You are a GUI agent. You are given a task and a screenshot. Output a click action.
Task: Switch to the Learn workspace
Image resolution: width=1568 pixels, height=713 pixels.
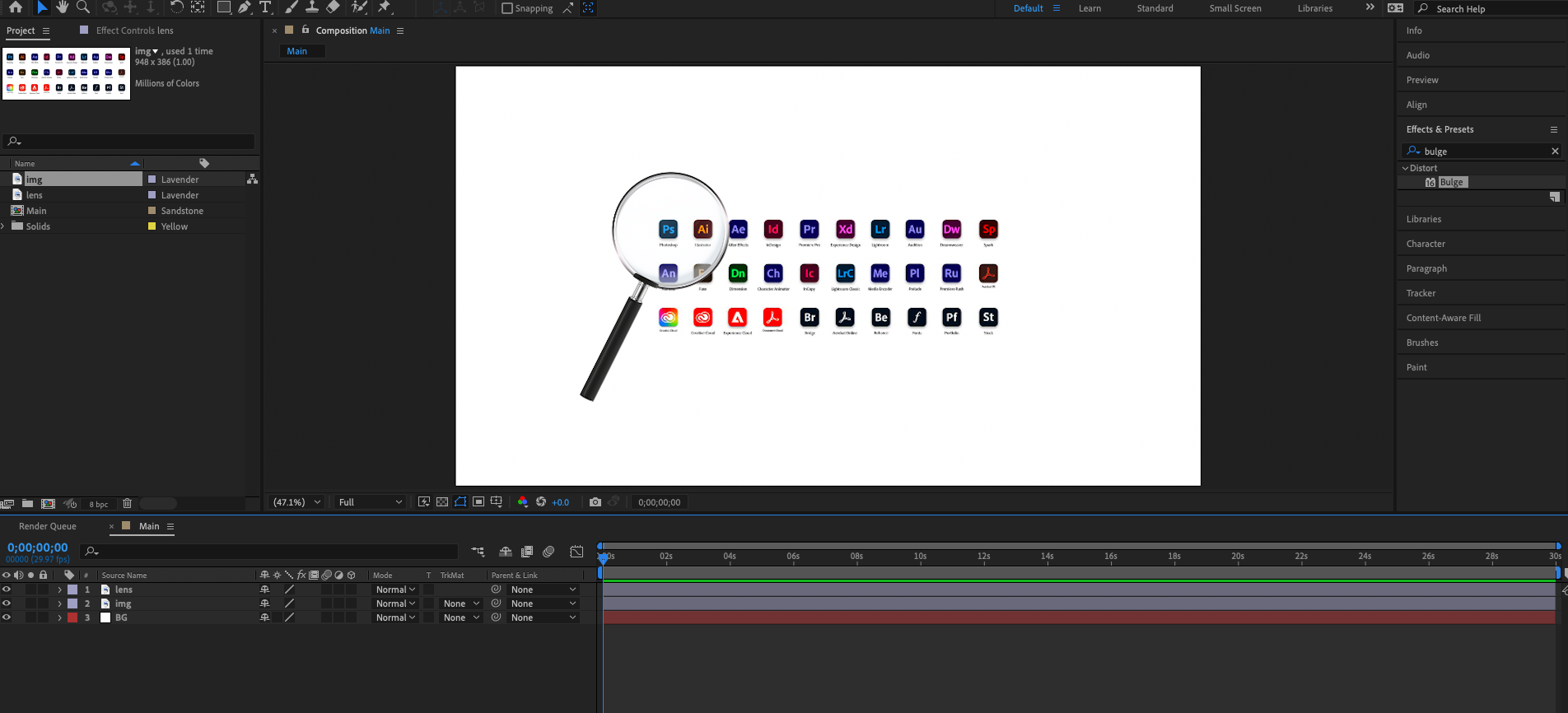point(1090,8)
